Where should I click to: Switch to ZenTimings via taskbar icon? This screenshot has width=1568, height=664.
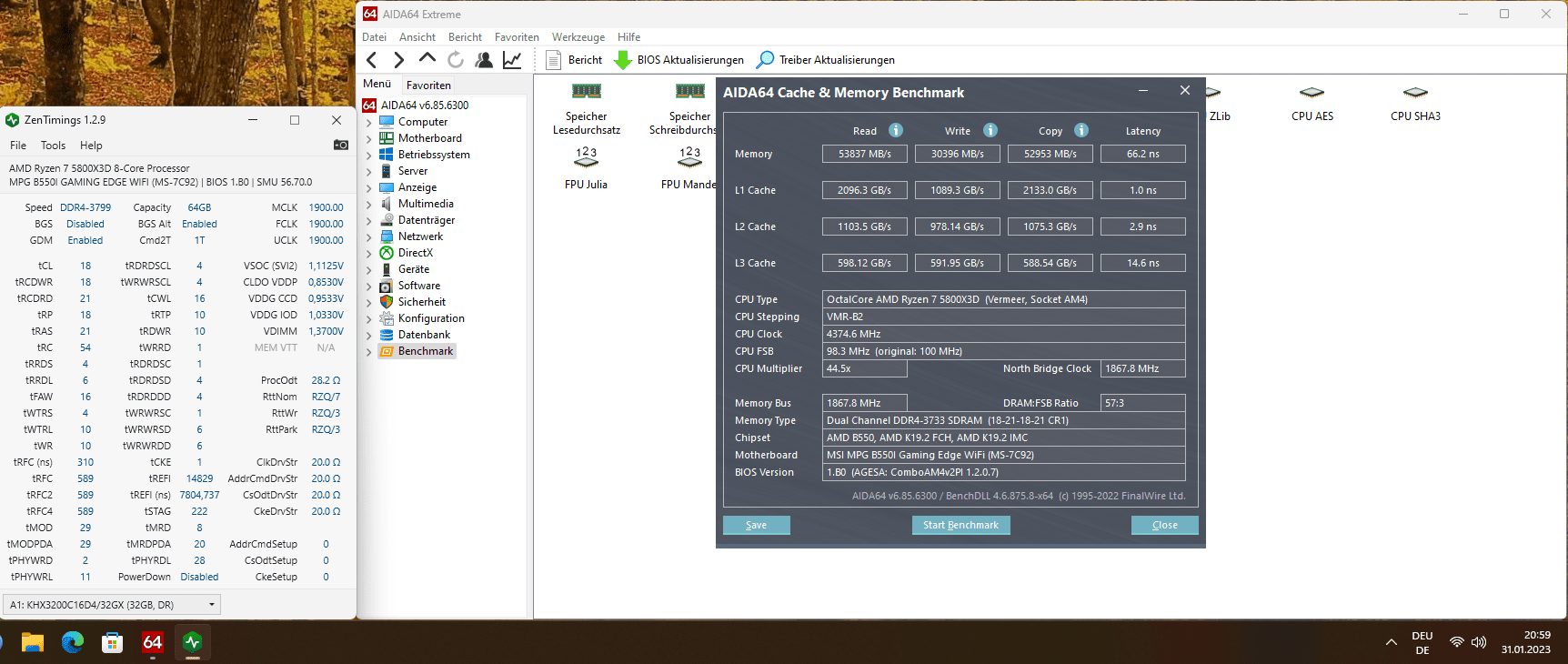(192, 642)
